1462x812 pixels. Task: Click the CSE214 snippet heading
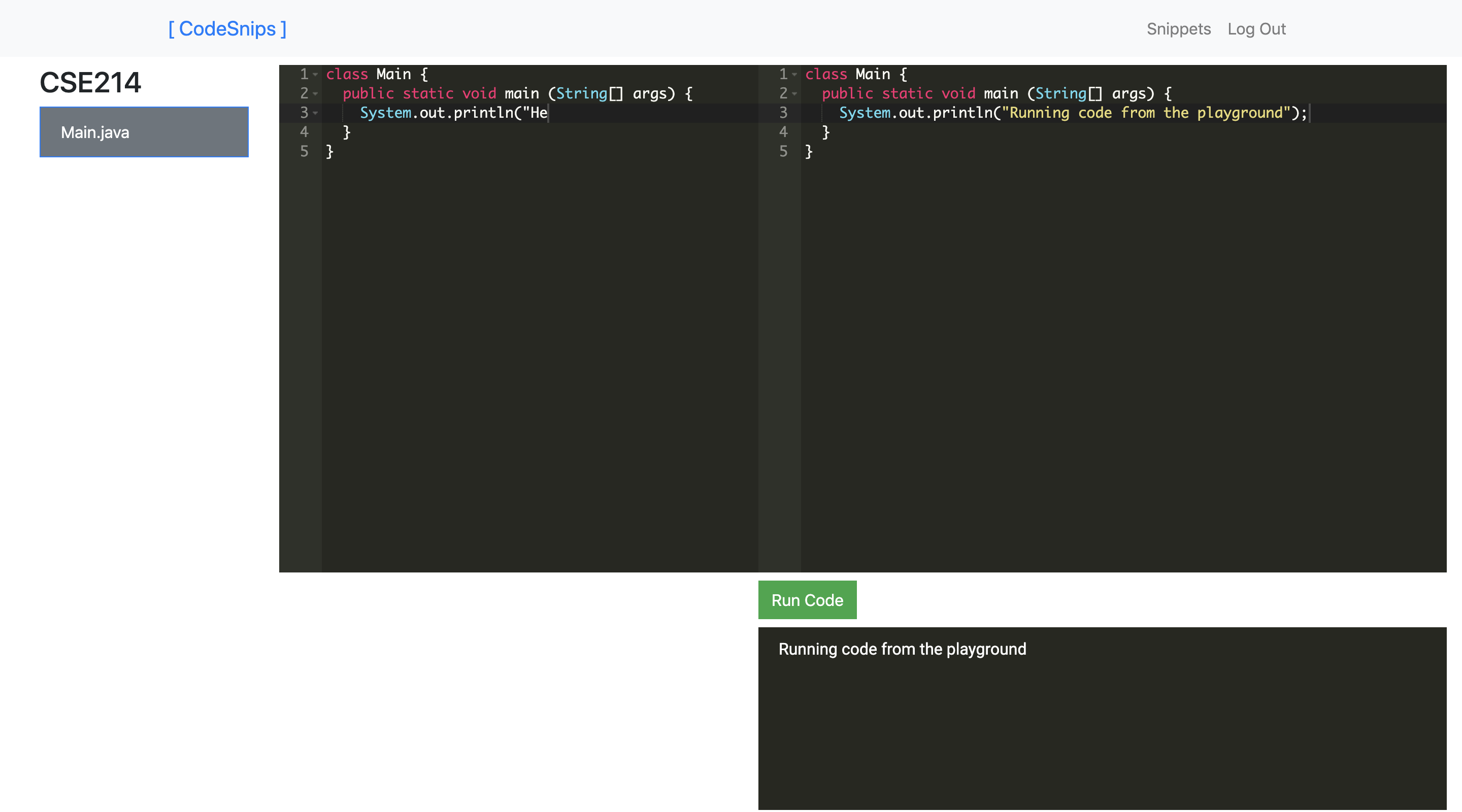coord(90,83)
